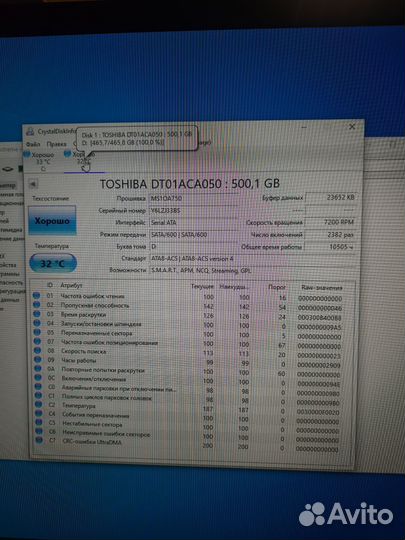Click the Хорошо health status button
The width and height of the screenshot is (405, 540).
(x=52, y=221)
